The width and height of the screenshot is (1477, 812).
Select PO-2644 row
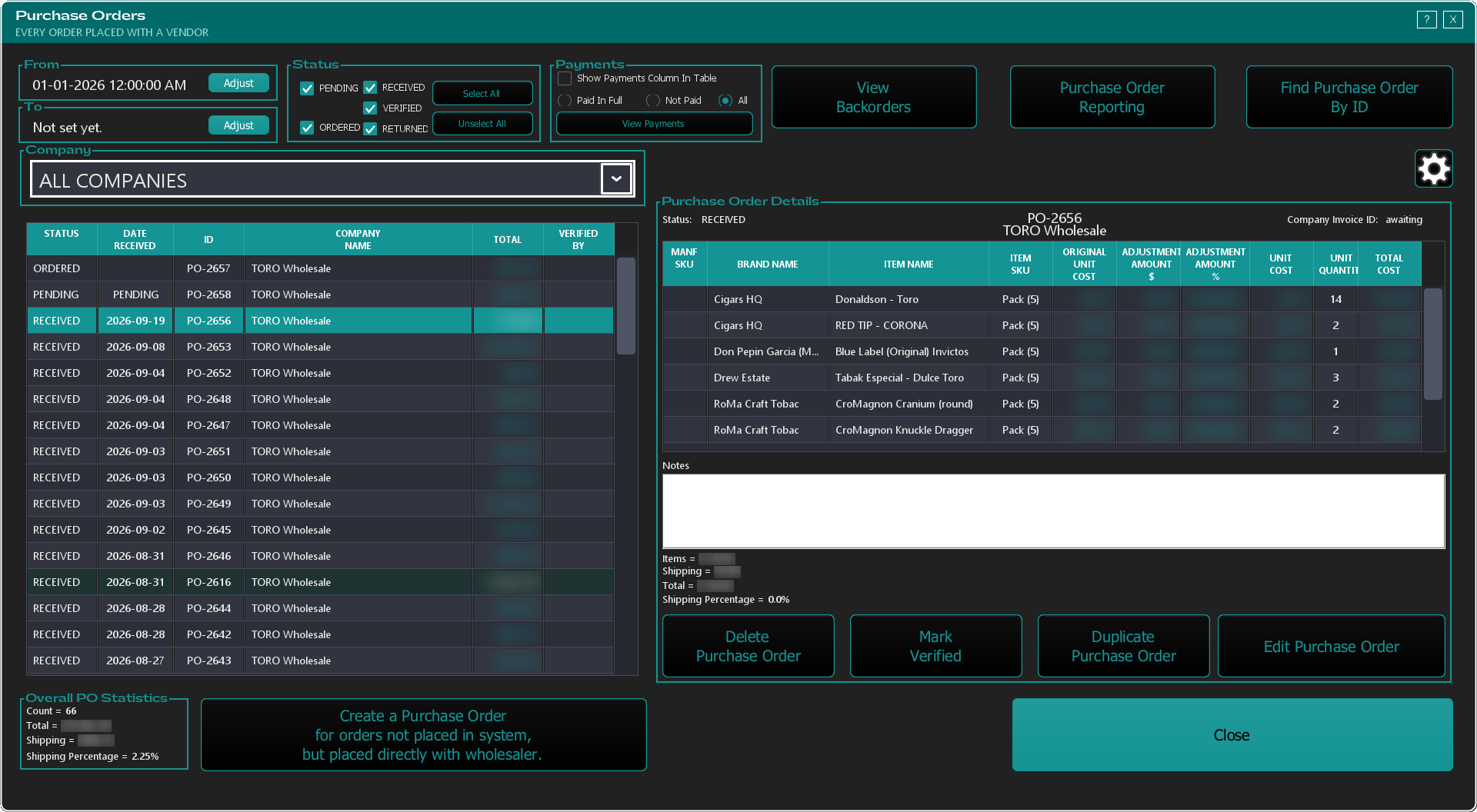pyautogui.click(x=320, y=608)
